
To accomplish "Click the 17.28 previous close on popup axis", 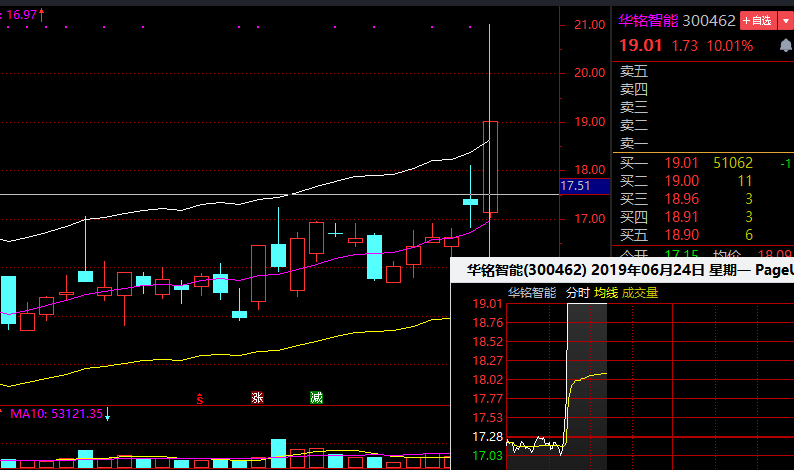I will pos(487,437).
